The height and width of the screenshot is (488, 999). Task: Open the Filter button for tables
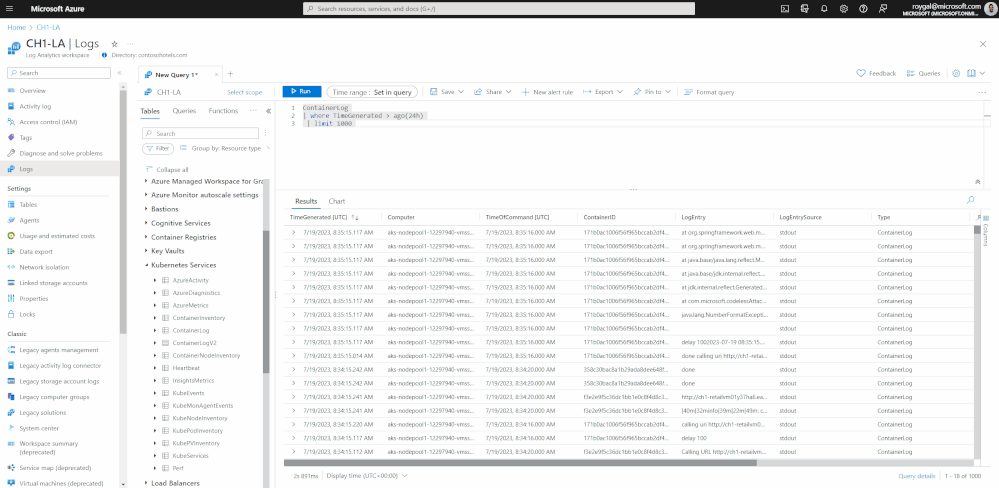(x=158, y=148)
